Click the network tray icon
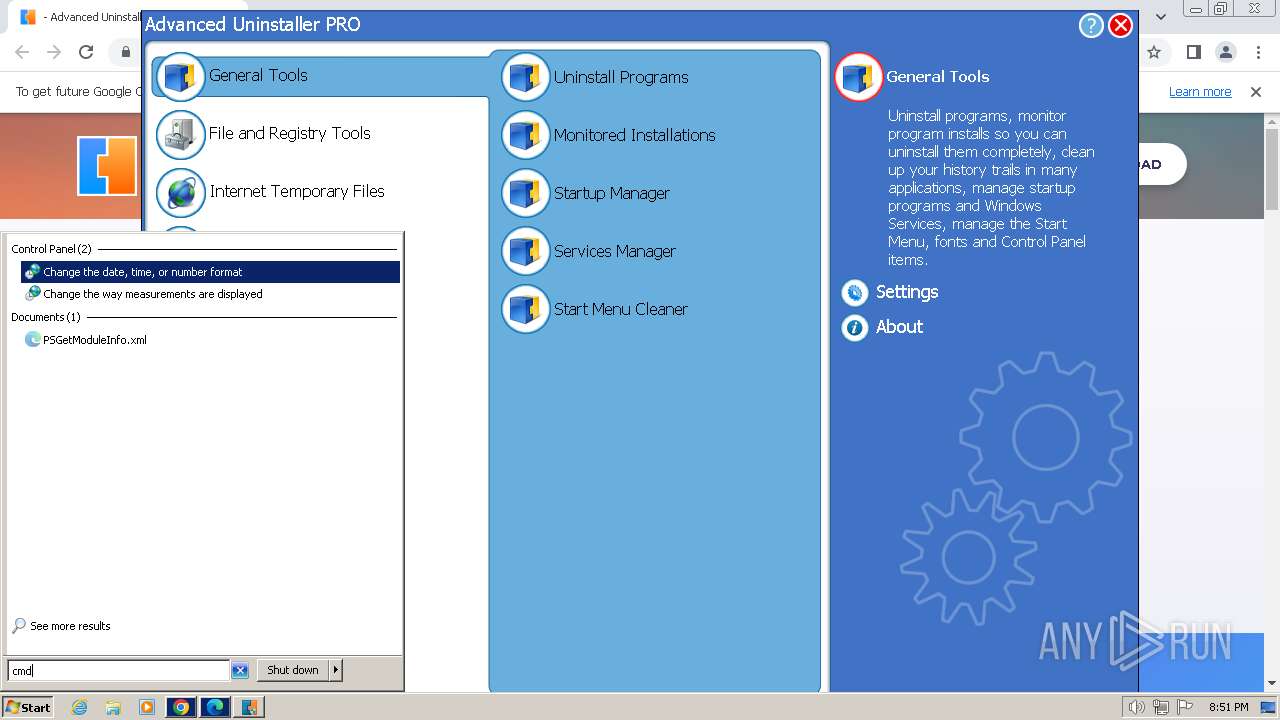Screen dimensions: 1280x720 [x=1161, y=707]
